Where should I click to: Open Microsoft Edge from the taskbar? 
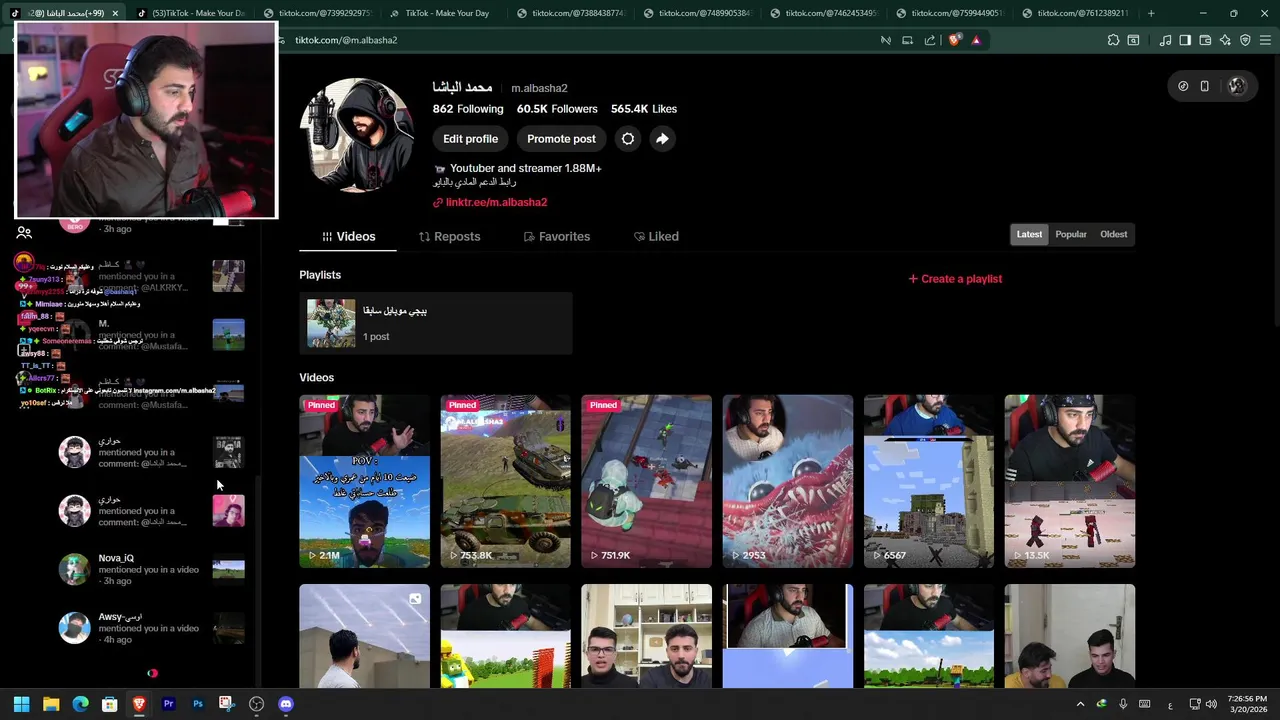80,704
